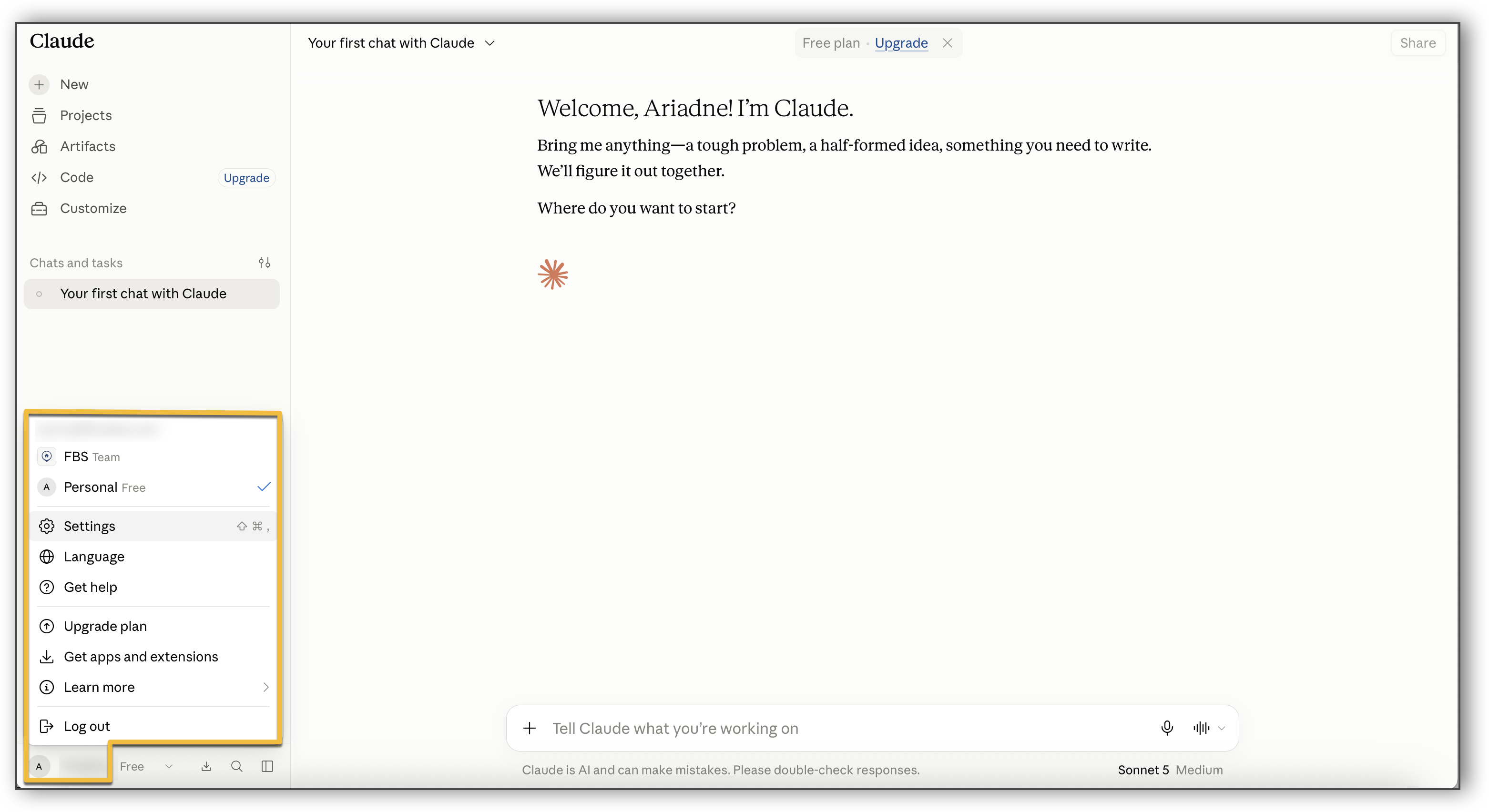Viewport: 1489px width, 812px height.
Task: Open the Projects sidebar link
Action: coord(86,116)
